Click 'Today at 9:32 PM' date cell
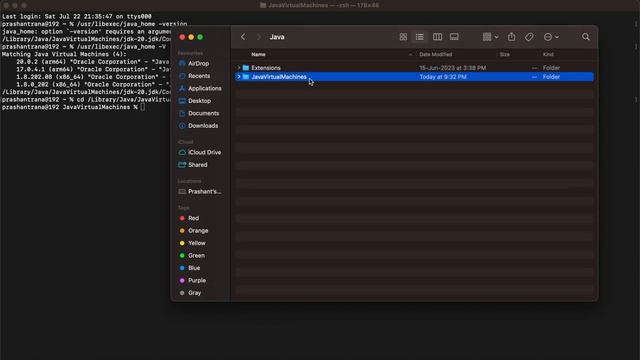The height and width of the screenshot is (360, 640). 443,77
